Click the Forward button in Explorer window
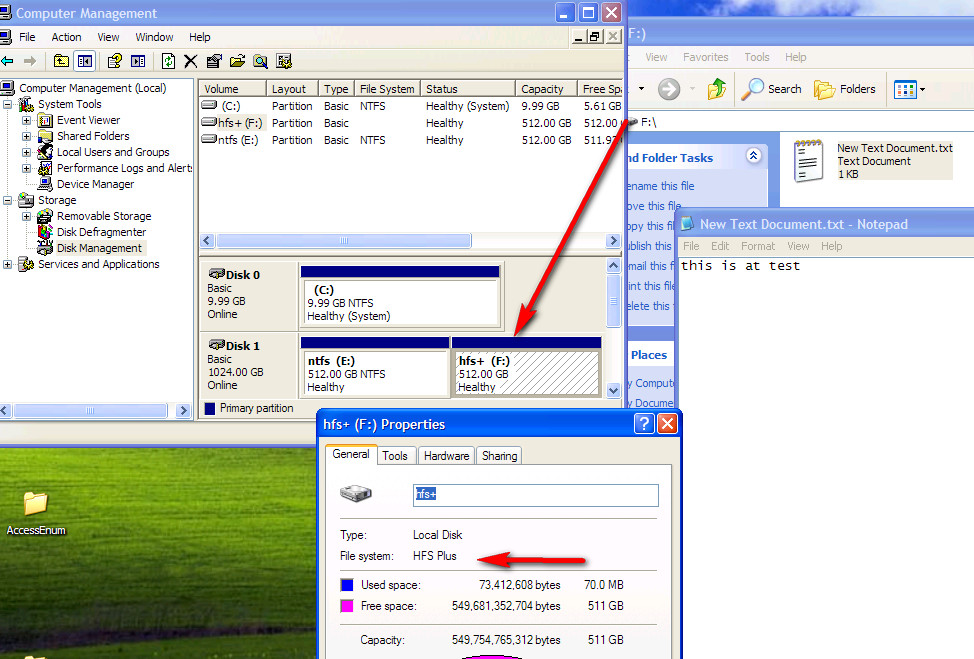Screen dimensions: 974x659 [669, 89]
